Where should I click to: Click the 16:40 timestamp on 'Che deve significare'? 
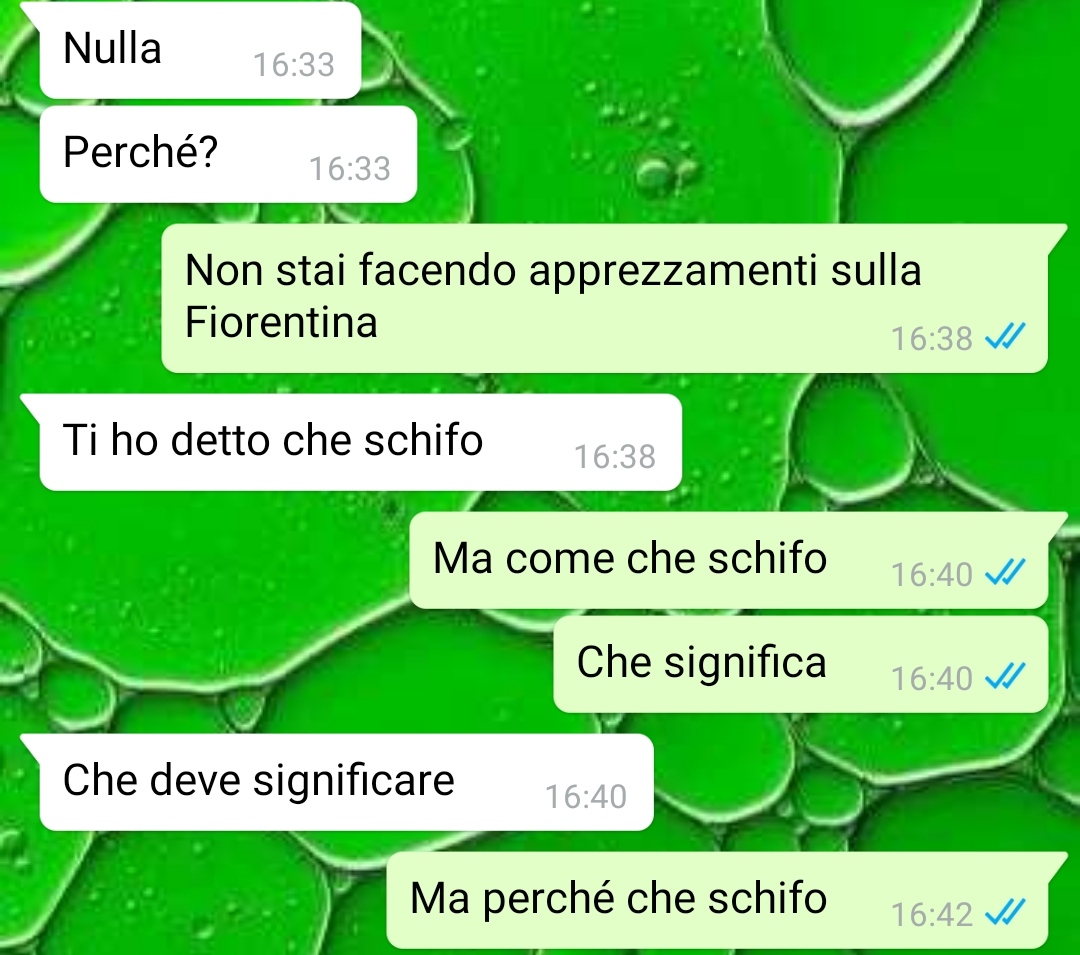pyautogui.click(x=586, y=797)
